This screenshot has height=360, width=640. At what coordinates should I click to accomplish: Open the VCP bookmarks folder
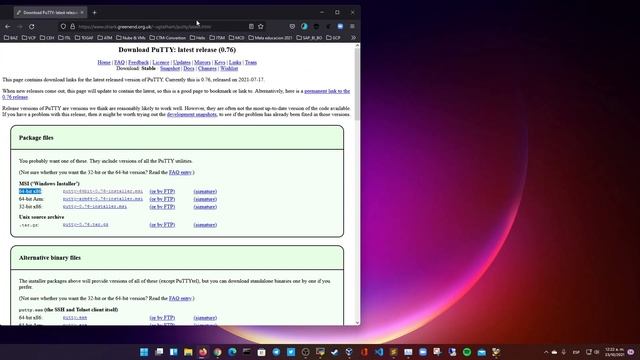(x=29, y=38)
